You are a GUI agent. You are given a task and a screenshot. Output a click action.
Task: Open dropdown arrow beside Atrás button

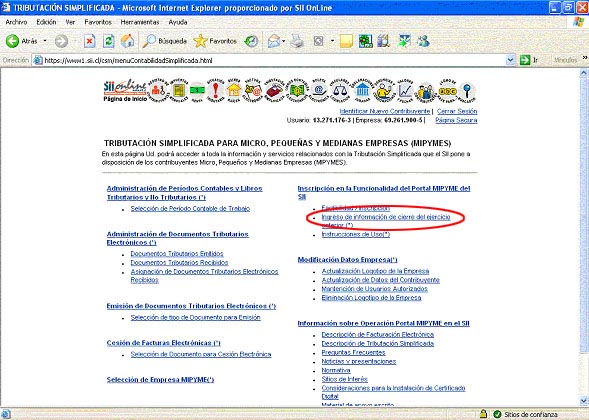(45, 41)
